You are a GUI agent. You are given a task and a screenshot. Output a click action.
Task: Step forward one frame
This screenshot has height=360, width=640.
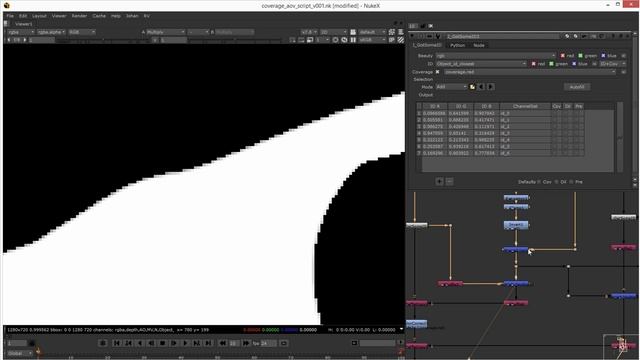(174, 343)
